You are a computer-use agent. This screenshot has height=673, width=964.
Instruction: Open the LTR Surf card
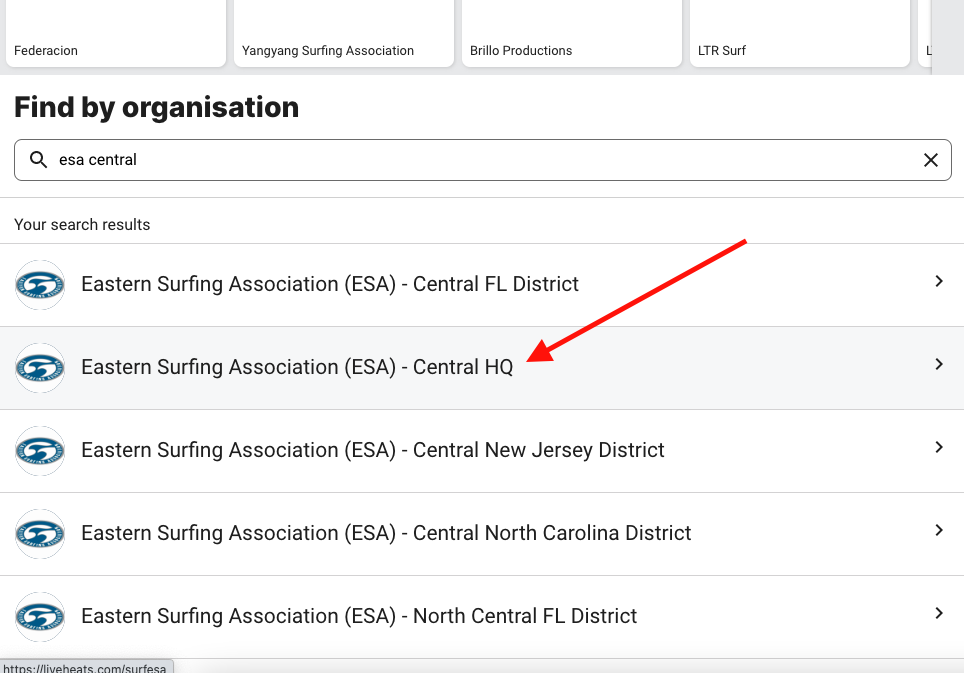[800, 33]
